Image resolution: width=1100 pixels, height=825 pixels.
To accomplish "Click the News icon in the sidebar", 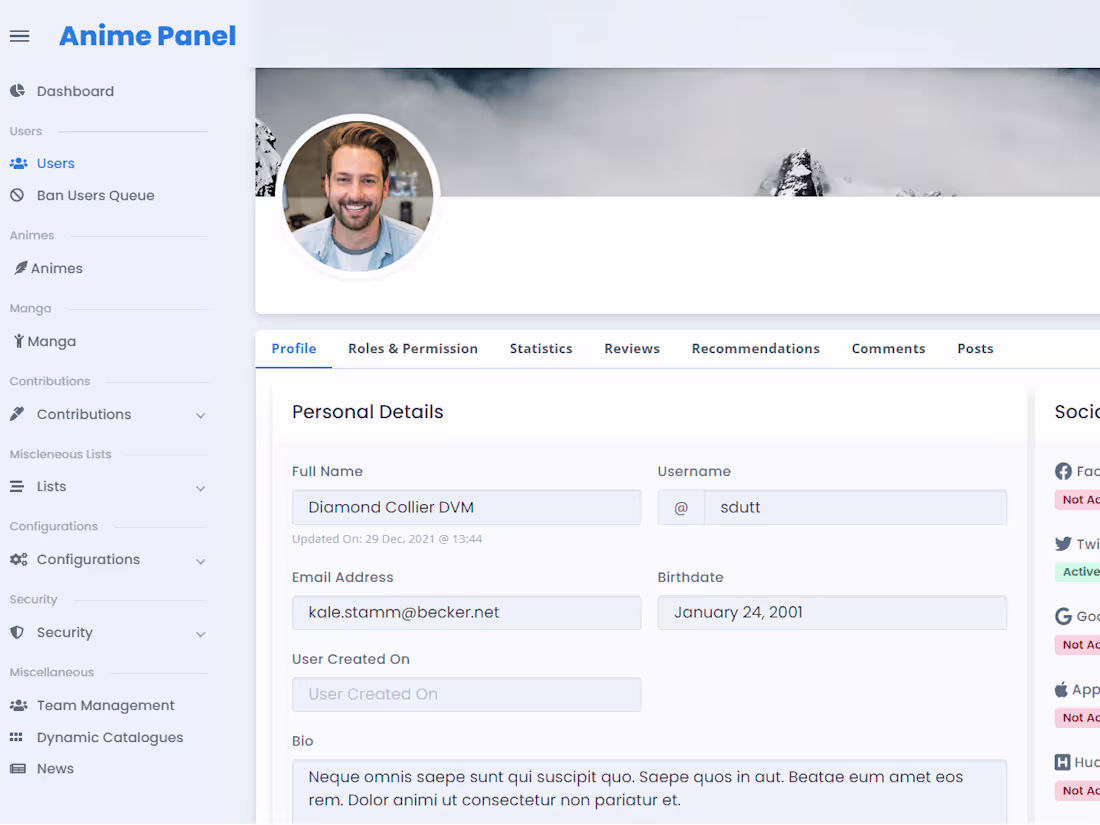I will coord(16,768).
